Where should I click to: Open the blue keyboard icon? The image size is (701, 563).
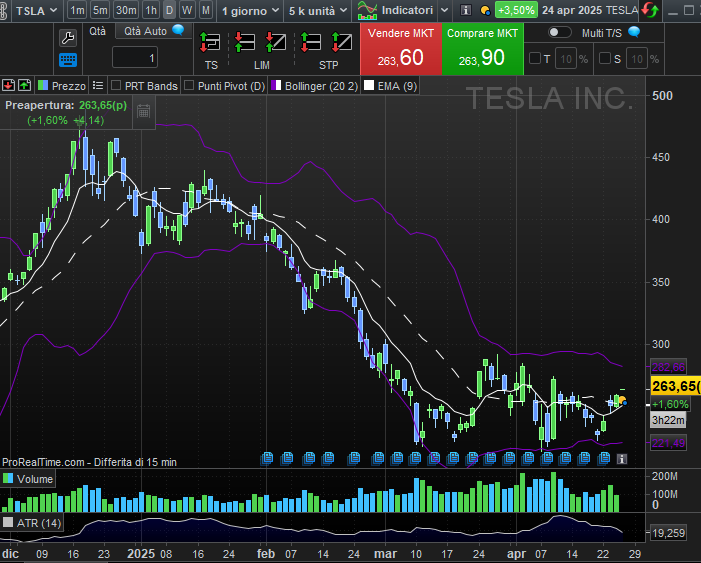point(68,60)
